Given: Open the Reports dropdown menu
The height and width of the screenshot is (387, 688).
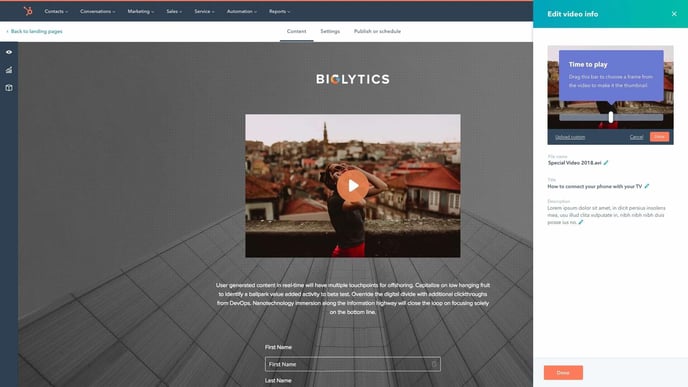Looking at the screenshot, I should point(279,11).
